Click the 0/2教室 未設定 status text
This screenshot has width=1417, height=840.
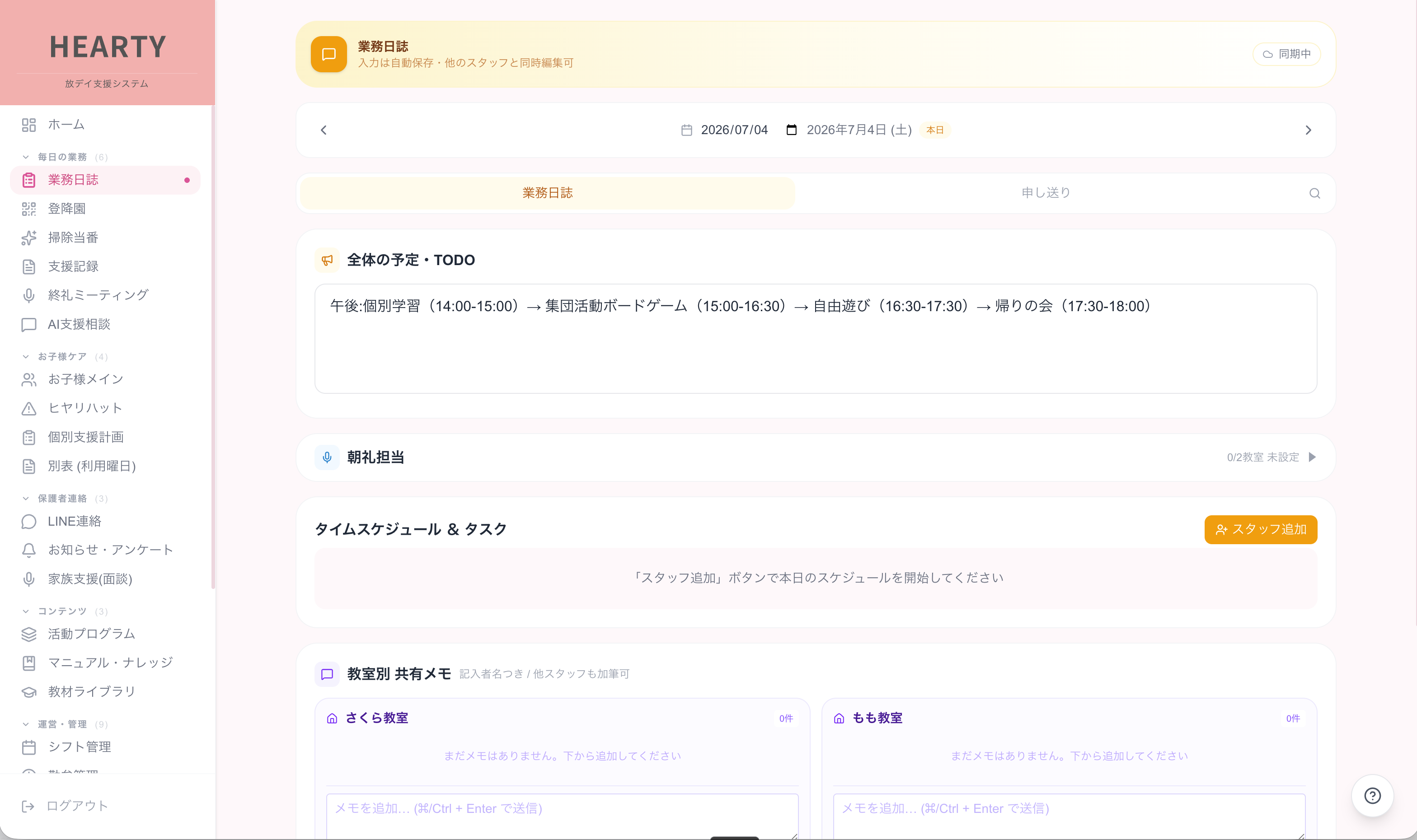[x=1263, y=457]
